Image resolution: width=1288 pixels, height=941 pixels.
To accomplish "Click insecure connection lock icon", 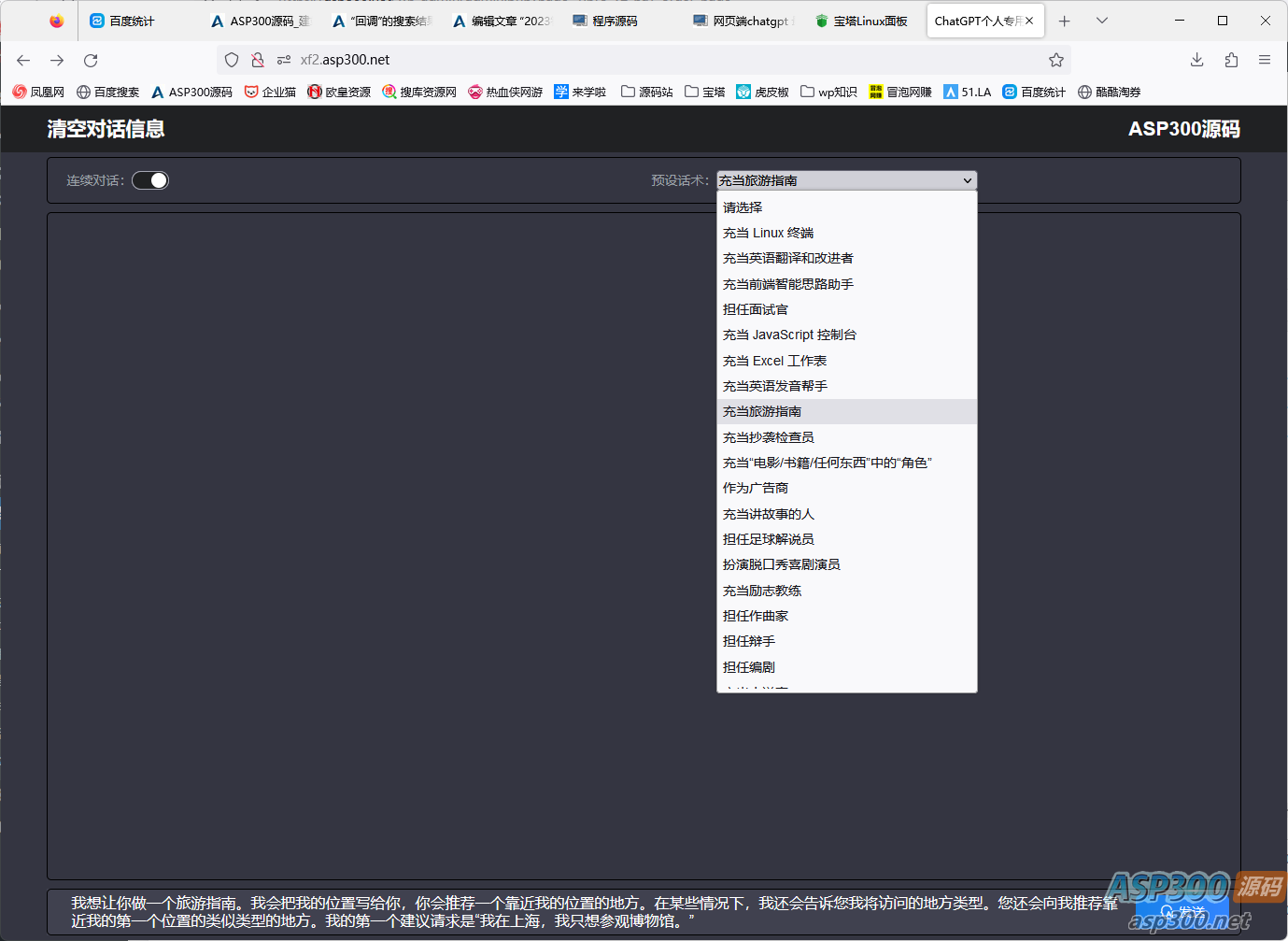I will (258, 60).
